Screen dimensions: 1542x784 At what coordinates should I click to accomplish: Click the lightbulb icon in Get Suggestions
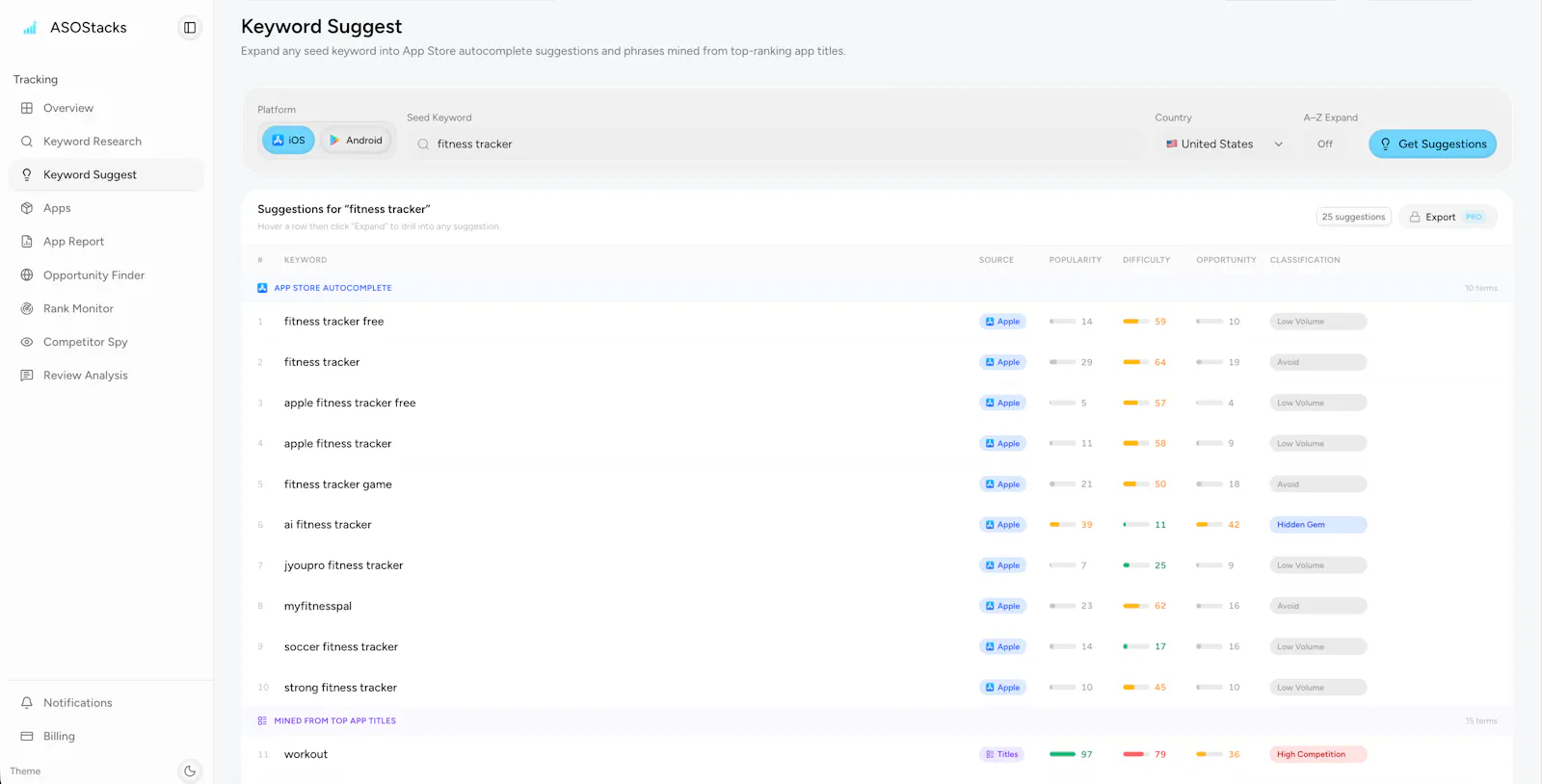tap(1385, 144)
